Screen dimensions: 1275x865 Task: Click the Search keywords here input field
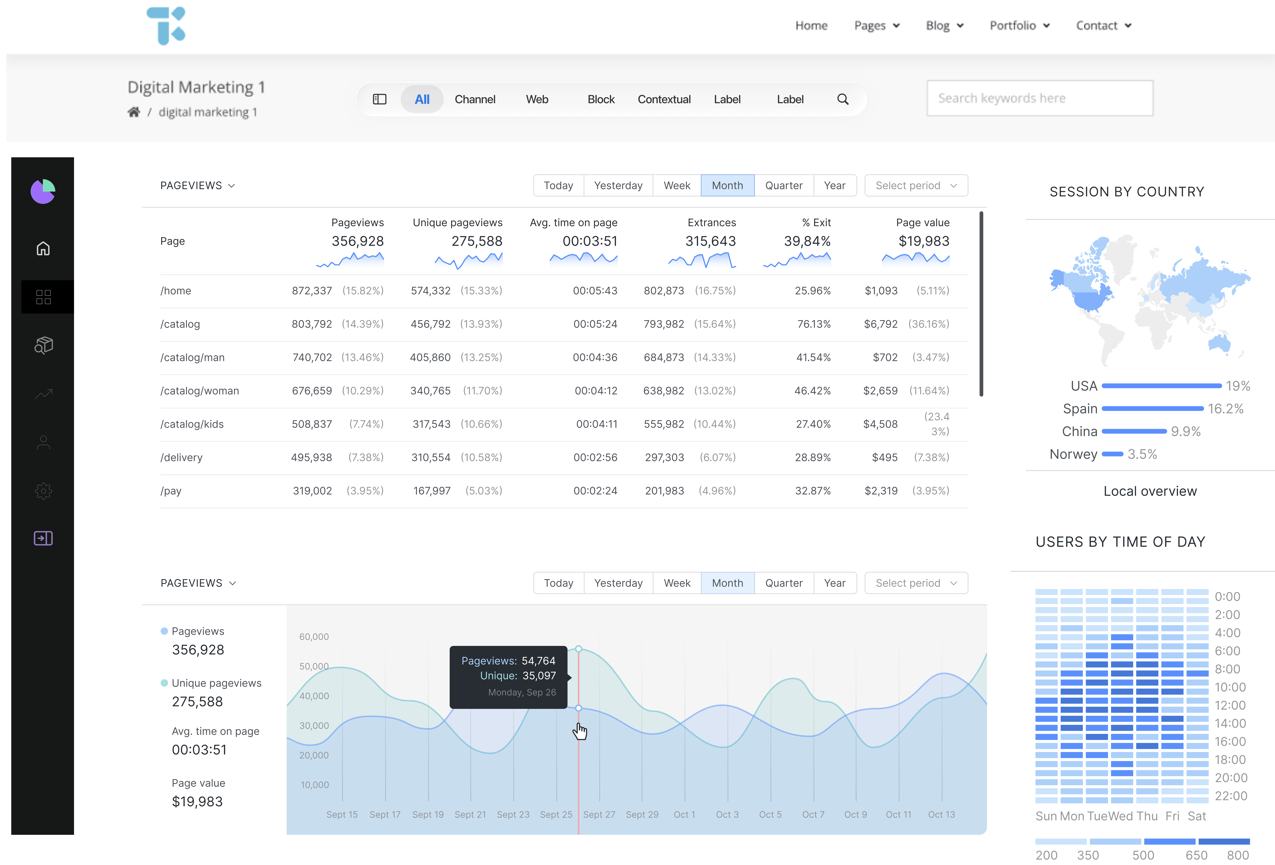pos(1039,98)
